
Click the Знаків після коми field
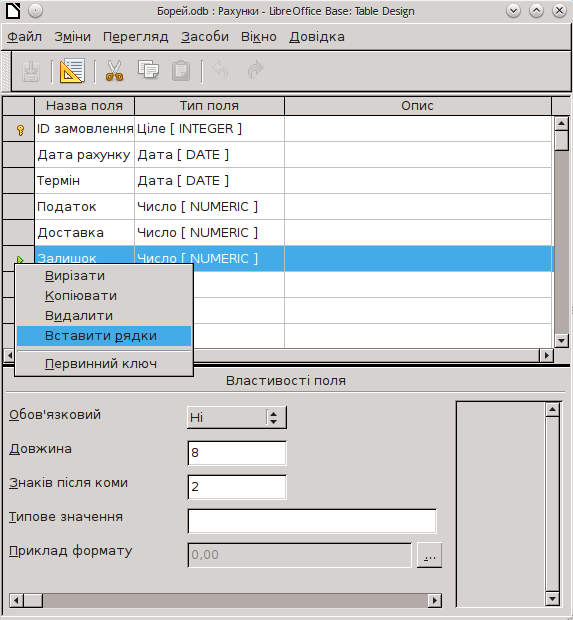(x=236, y=487)
